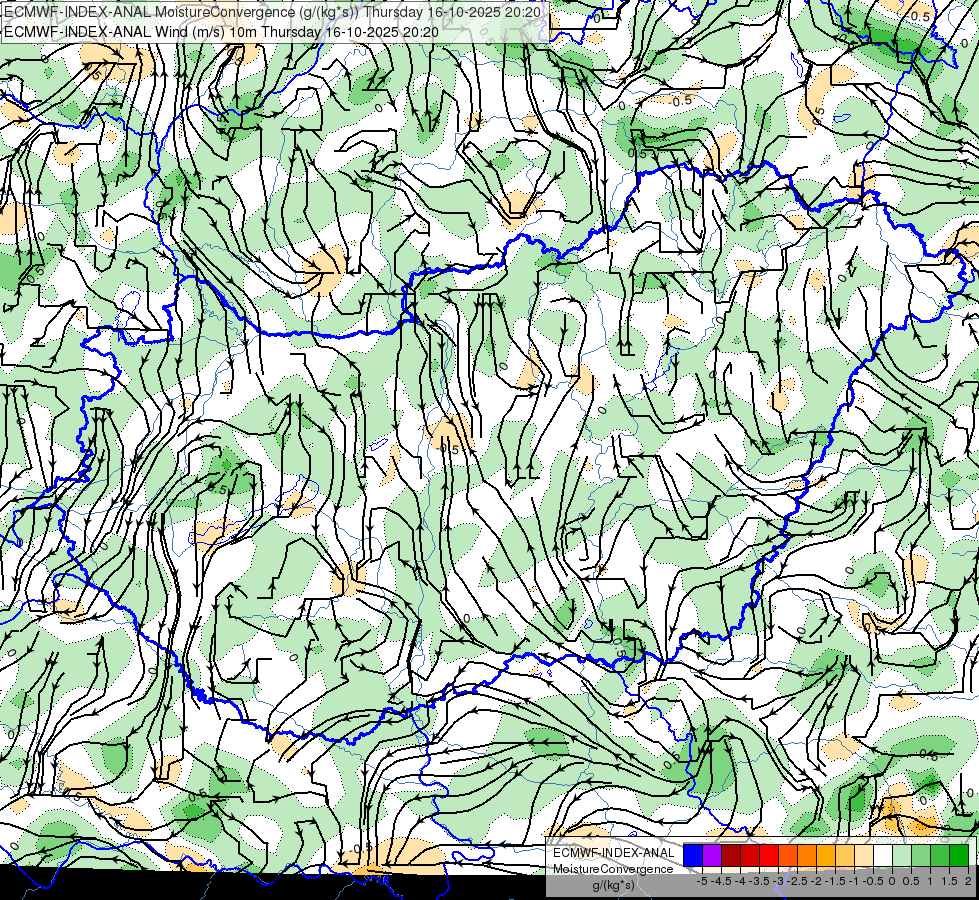The image size is (979, 900).
Task: Click the "-2.5" tick label on the legend scale
Action: 797,881
